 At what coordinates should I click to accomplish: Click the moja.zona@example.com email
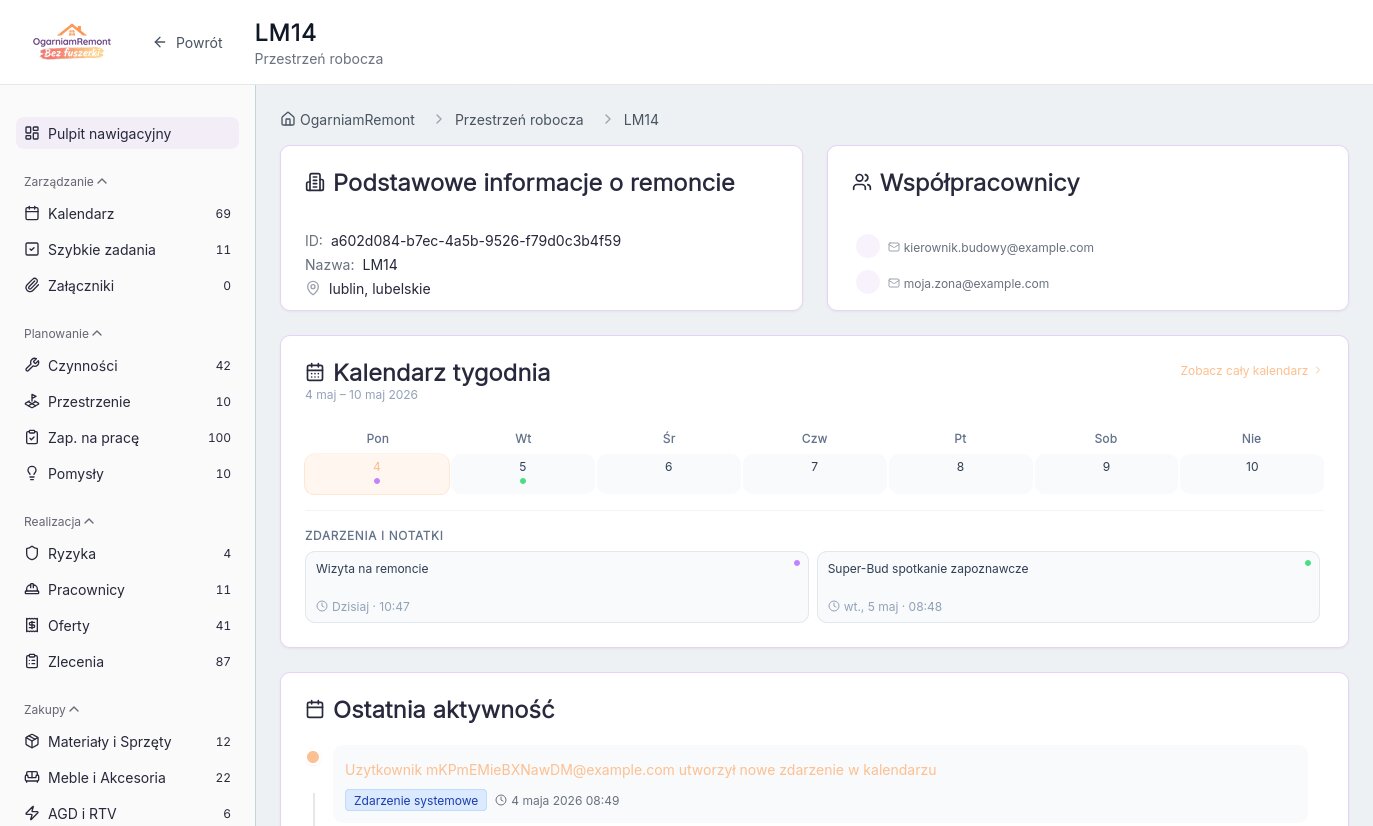[x=976, y=283]
